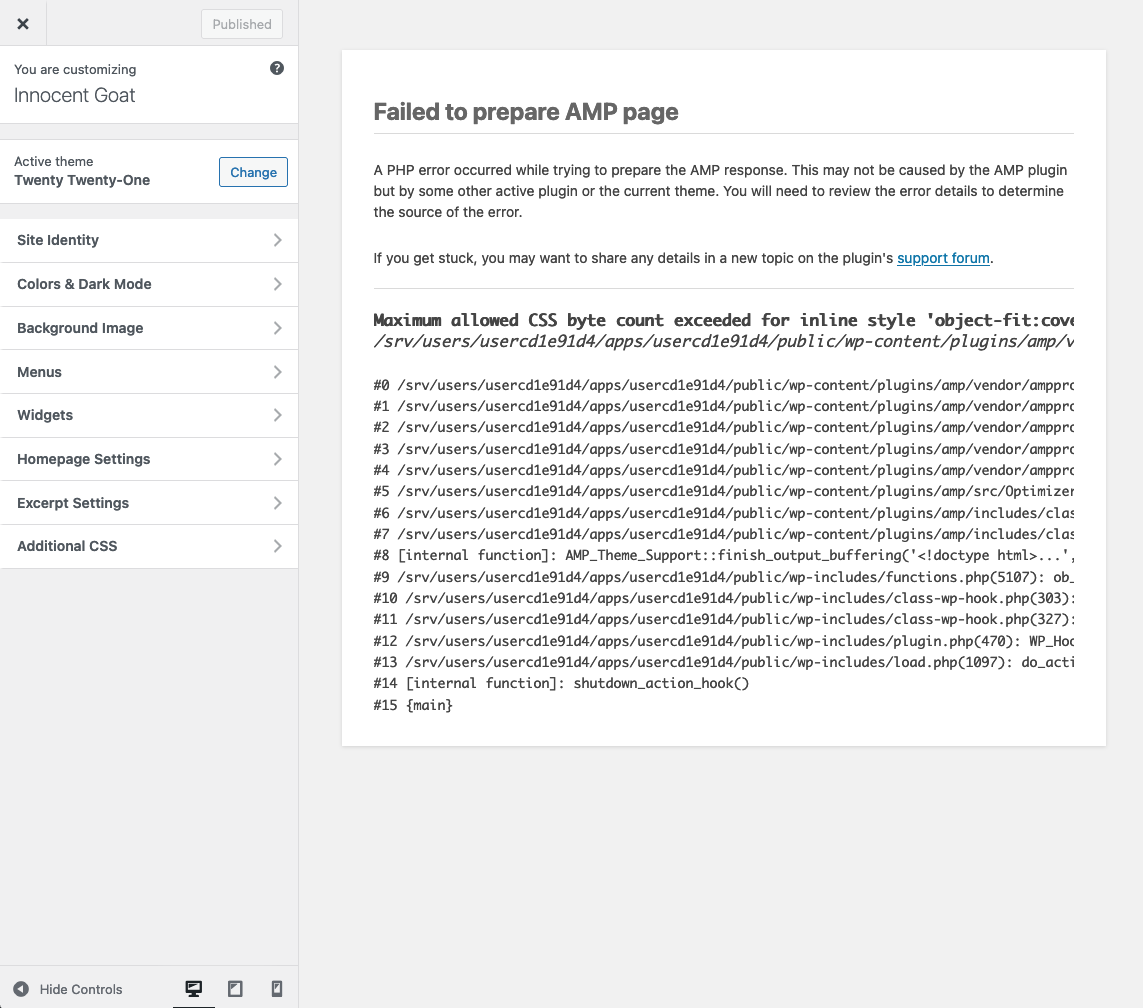Open the customizer help via question mark icon
The height and width of the screenshot is (1008, 1143).
[277, 68]
